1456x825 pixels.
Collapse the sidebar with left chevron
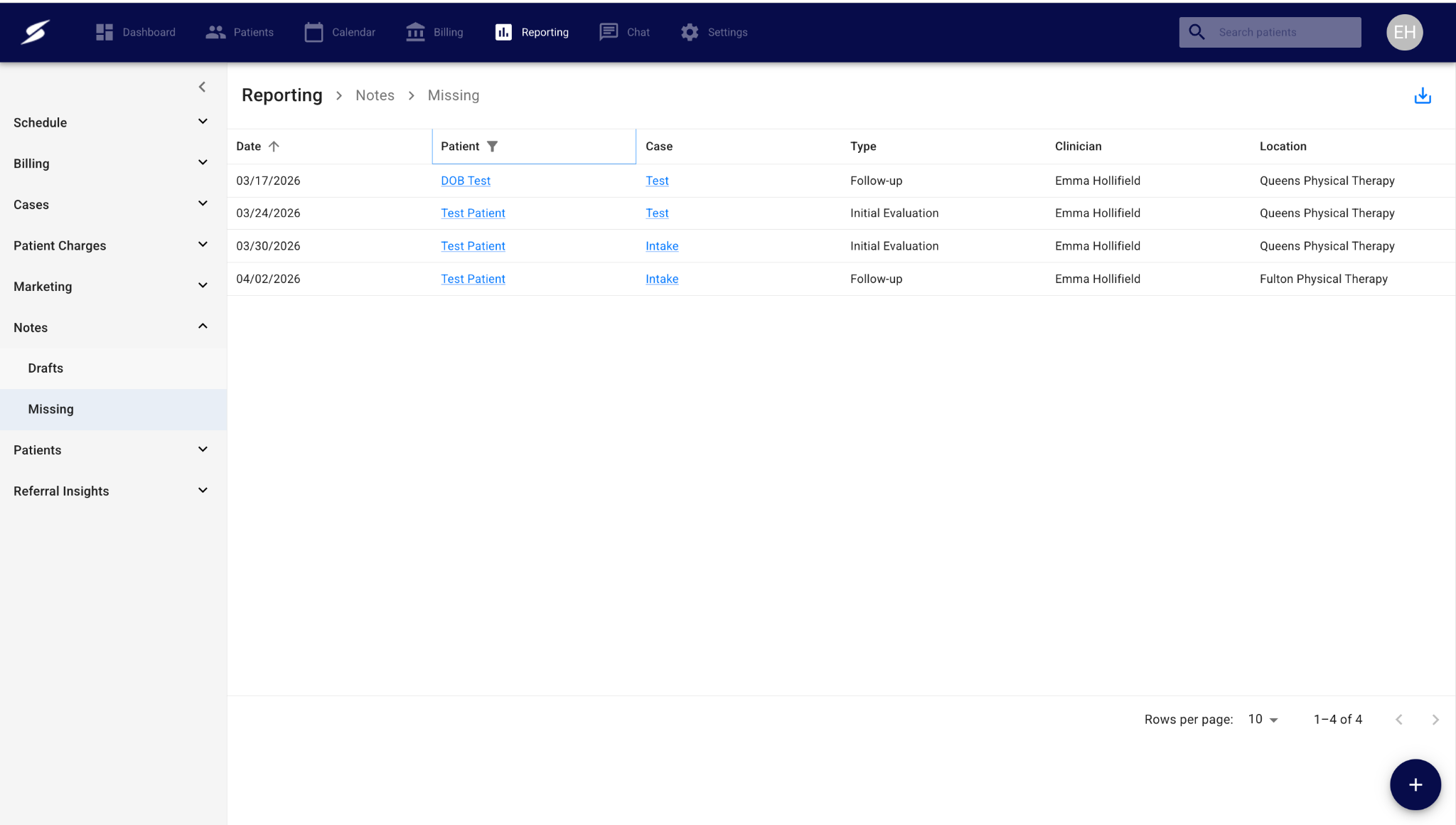[x=202, y=87]
